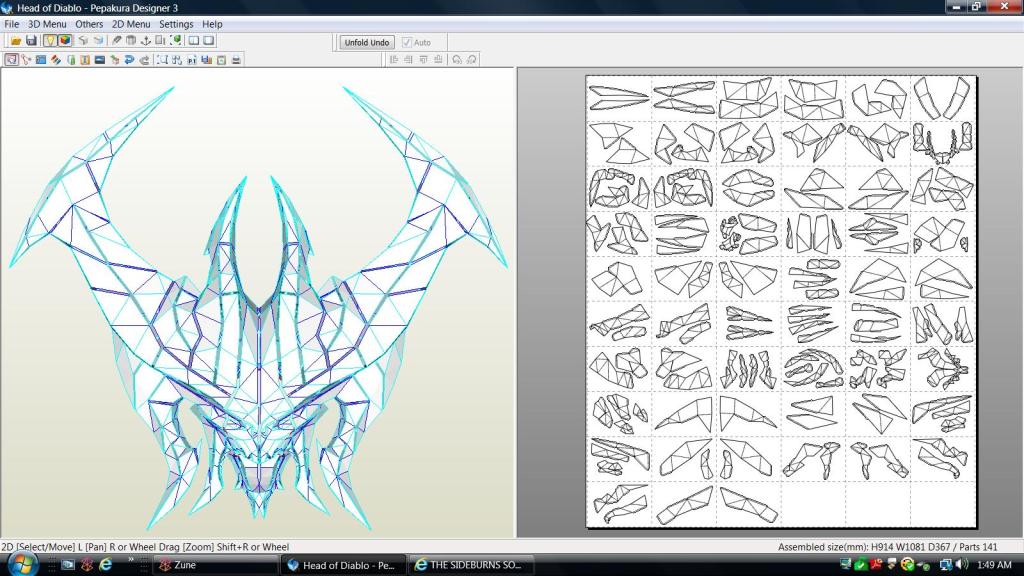Click the gray cylinder icon
This screenshot has width=1024, height=576.
(131, 40)
